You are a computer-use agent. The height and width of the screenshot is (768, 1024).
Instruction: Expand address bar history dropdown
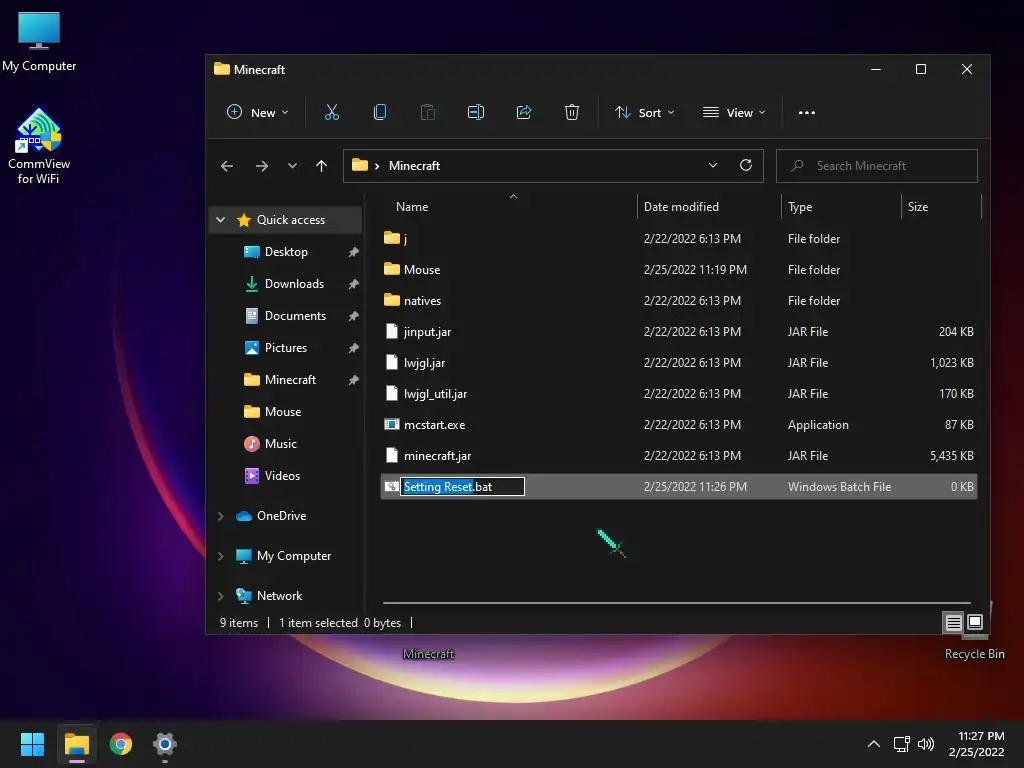click(712, 165)
